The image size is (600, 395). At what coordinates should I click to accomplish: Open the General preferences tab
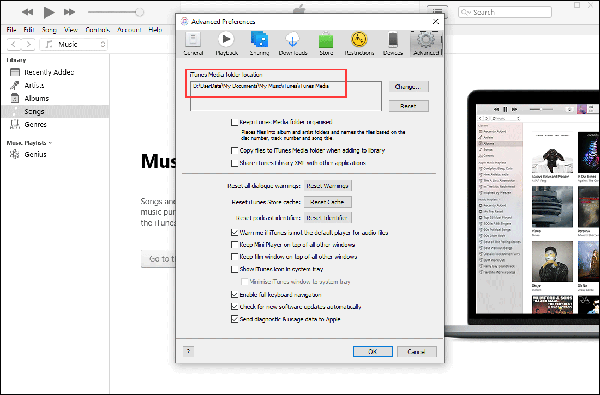pyautogui.click(x=193, y=44)
